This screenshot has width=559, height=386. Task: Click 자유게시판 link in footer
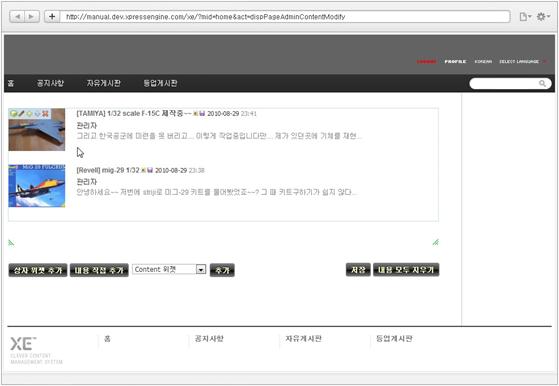(303, 339)
